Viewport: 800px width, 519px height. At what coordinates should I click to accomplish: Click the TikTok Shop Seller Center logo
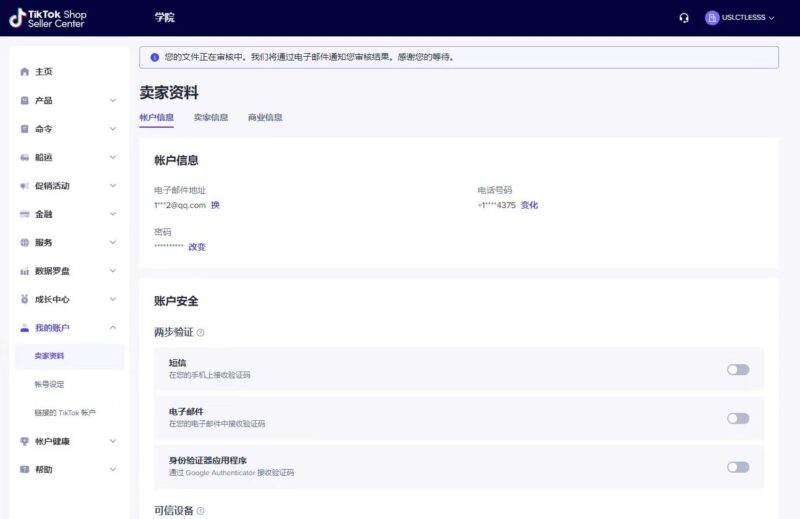point(48,18)
